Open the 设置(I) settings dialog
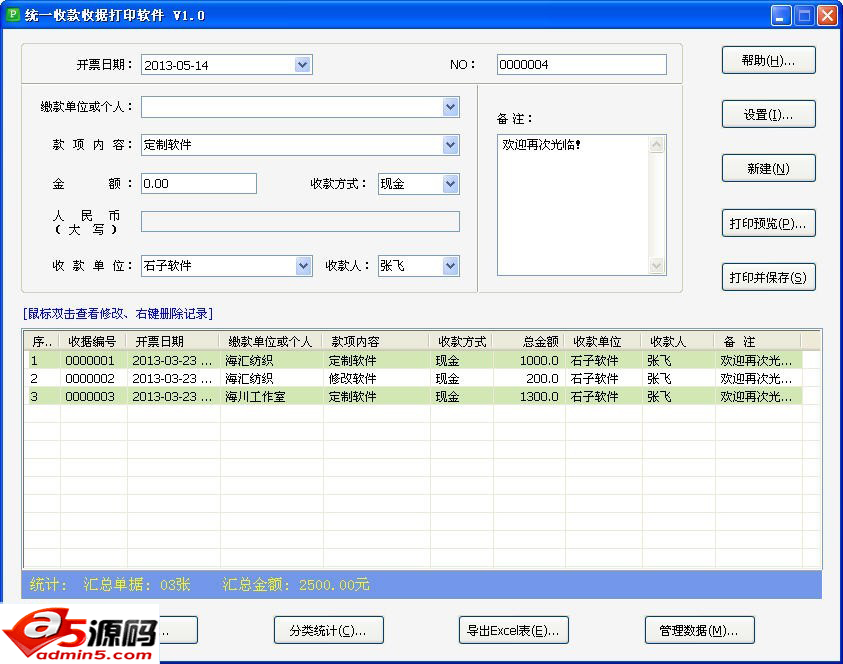 [x=768, y=113]
